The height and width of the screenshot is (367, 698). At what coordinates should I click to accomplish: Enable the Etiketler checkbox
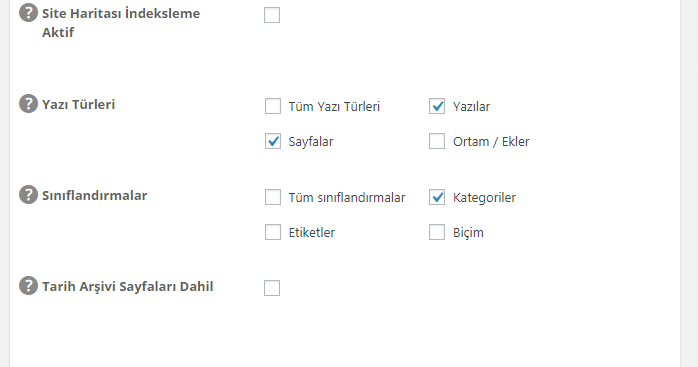[273, 232]
